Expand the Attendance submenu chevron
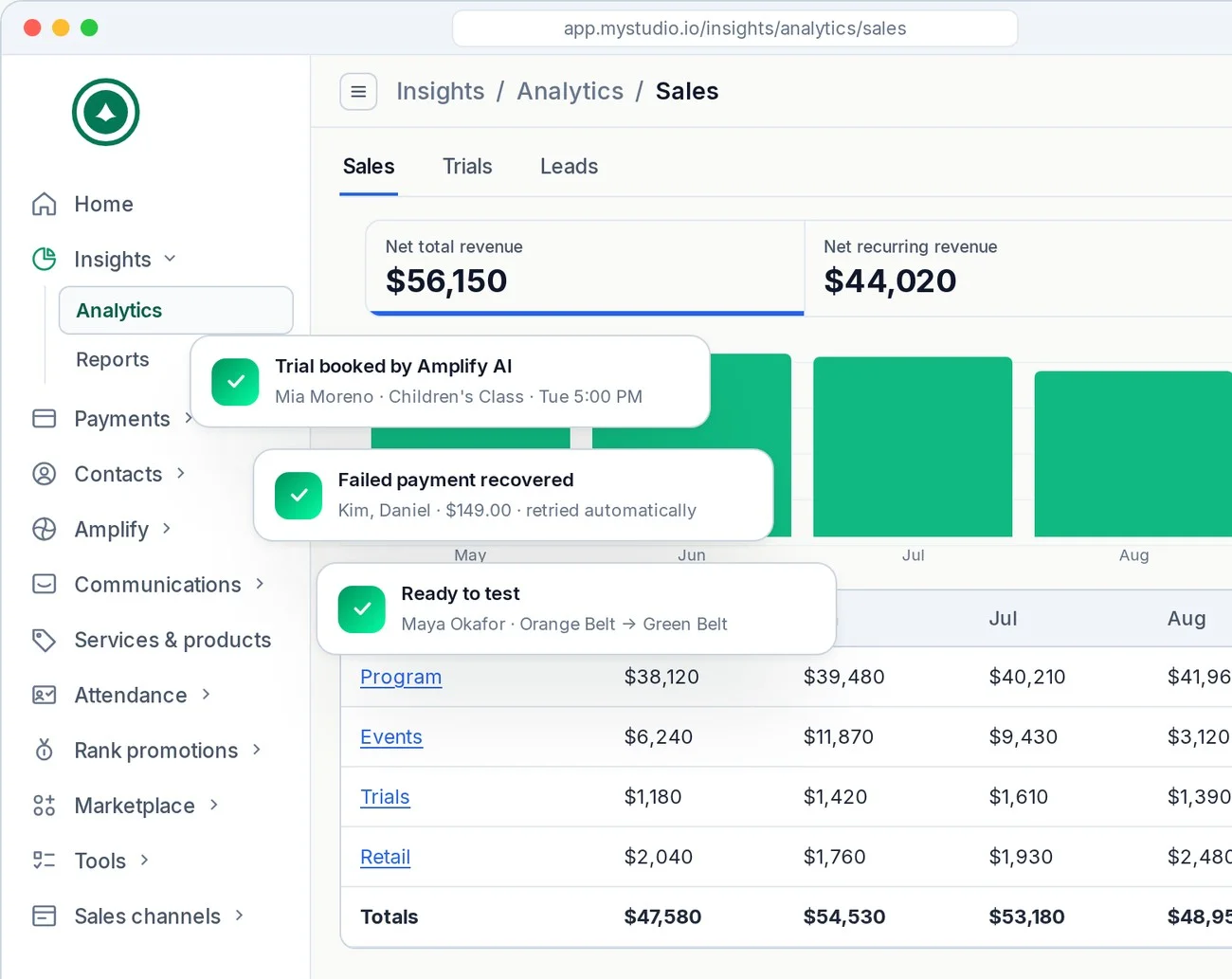Screen dimensions: 1232x979 206,694
